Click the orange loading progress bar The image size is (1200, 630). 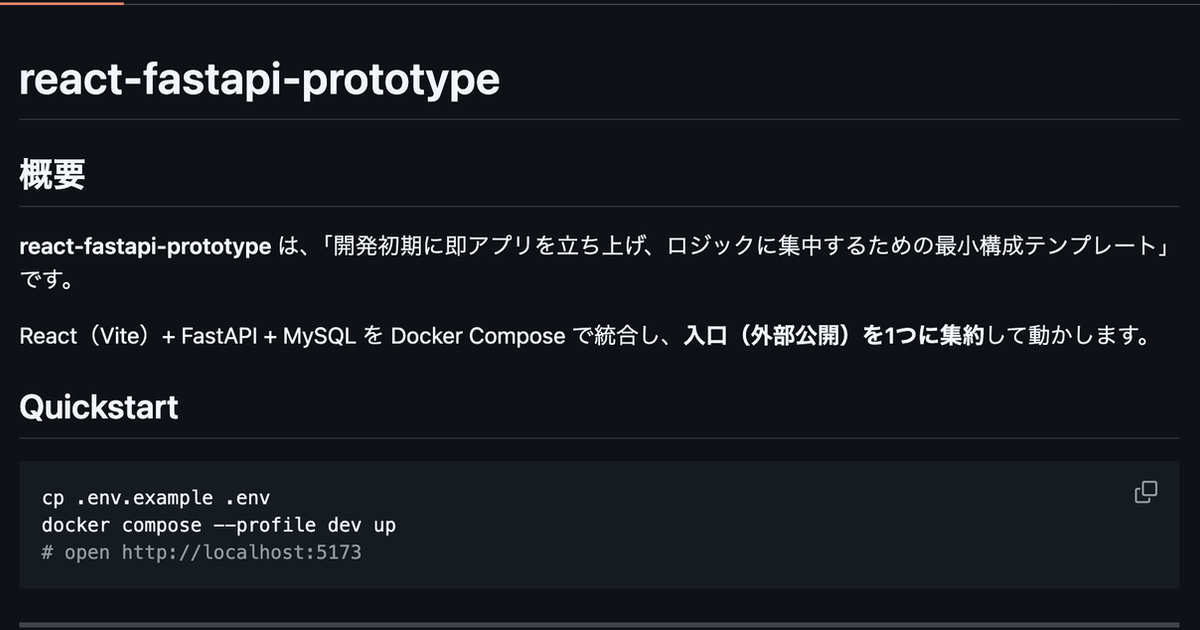pyautogui.click(x=62, y=3)
